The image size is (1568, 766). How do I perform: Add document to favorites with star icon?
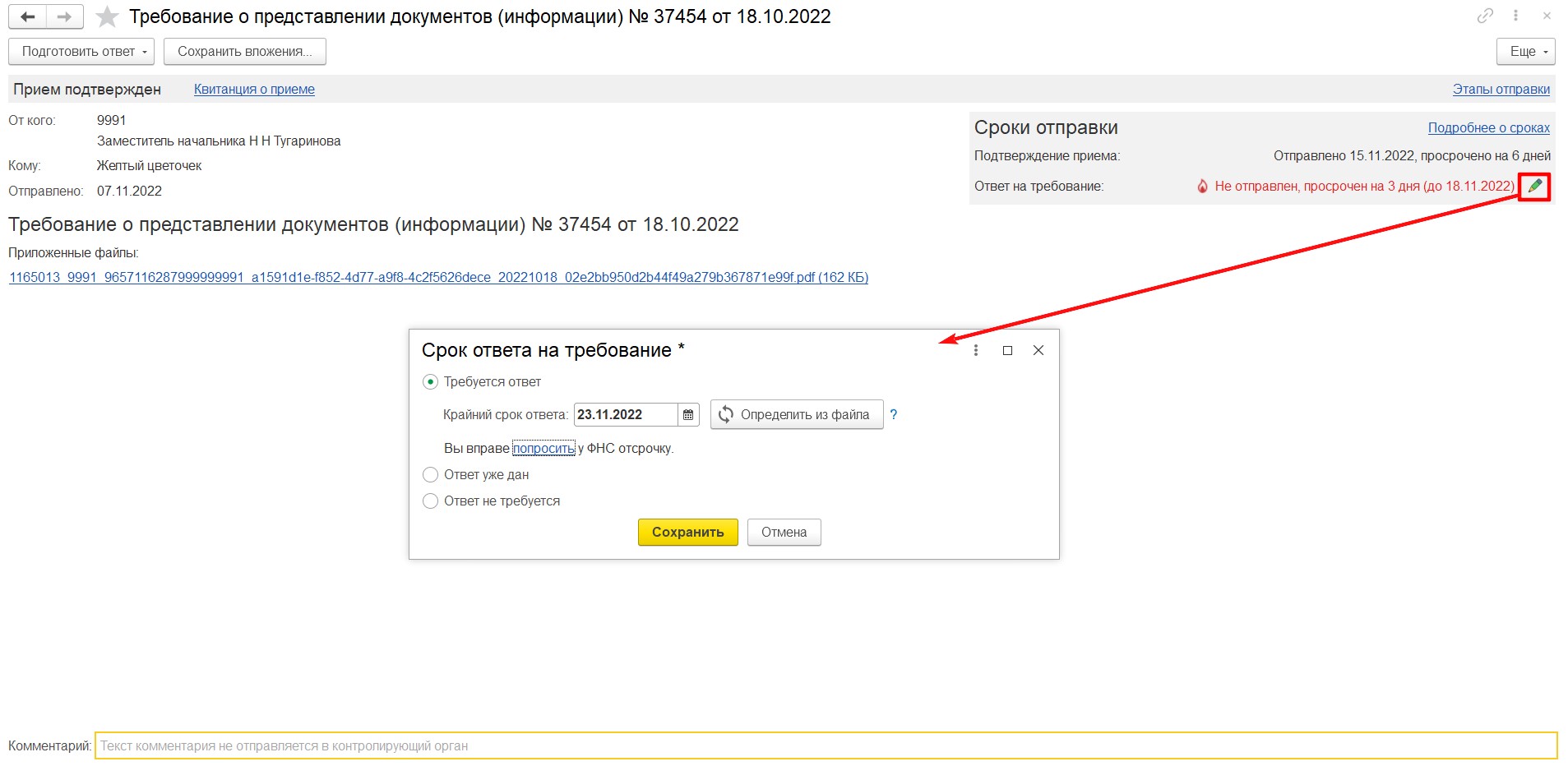(107, 16)
